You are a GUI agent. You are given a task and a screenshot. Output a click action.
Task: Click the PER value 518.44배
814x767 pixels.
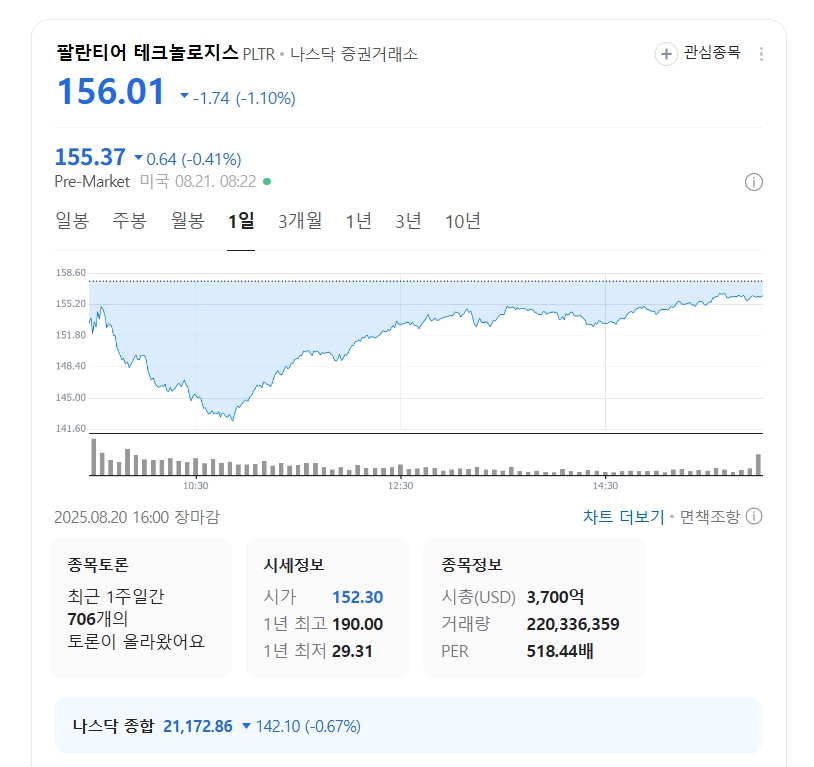coord(560,651)
